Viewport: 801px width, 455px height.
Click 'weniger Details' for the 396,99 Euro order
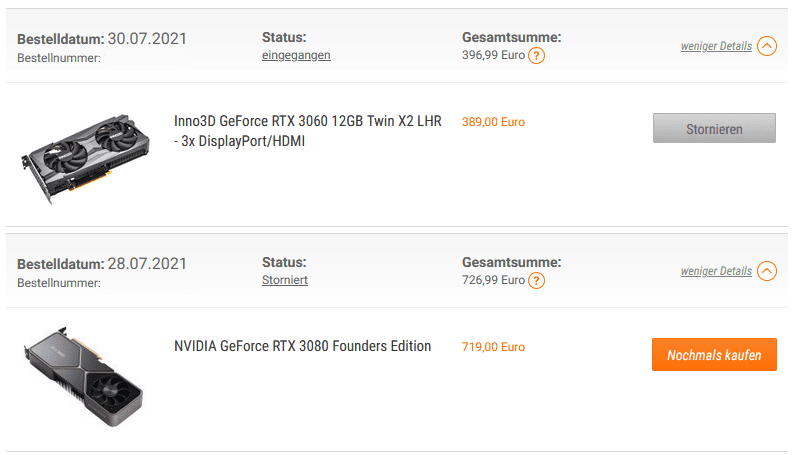click(x=716, y=46)
